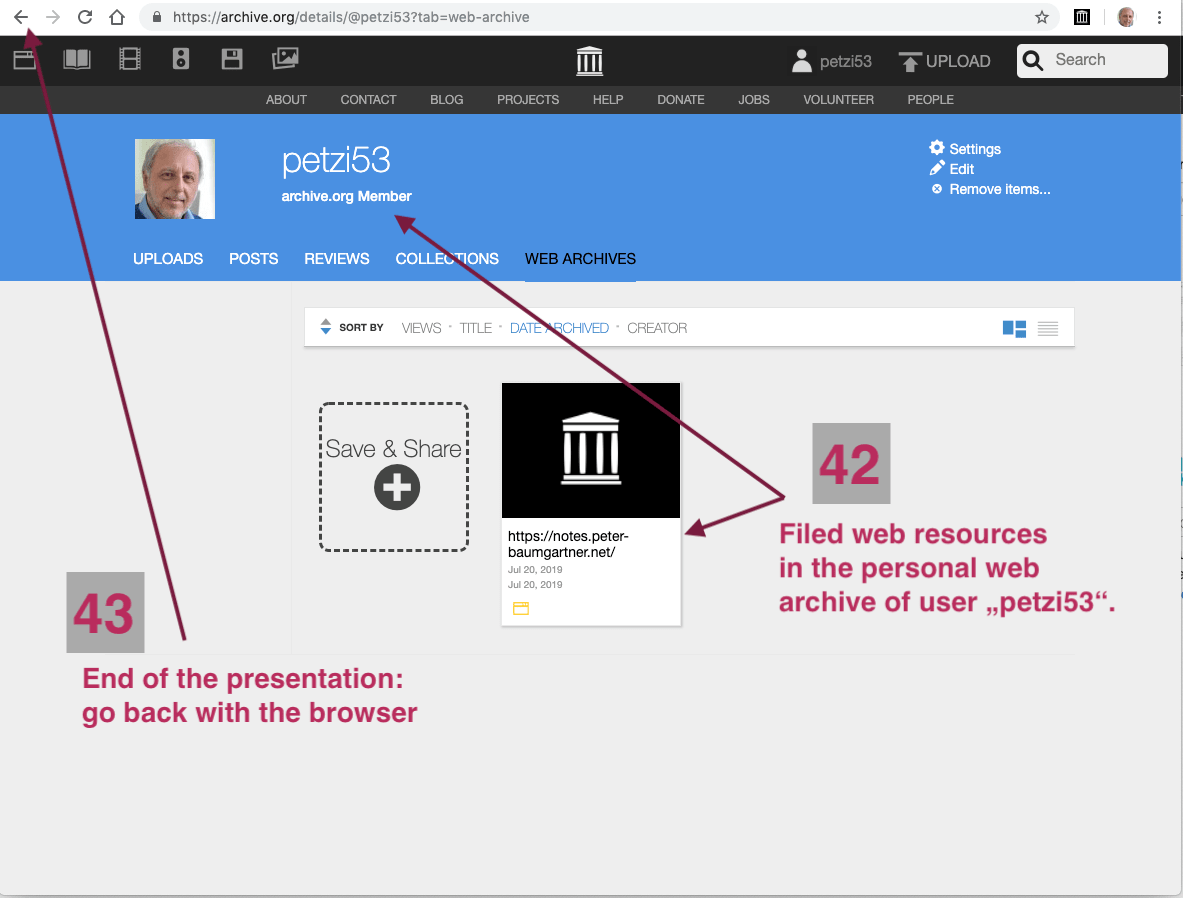The image size is (1183, 898).
Task: Open the notes.peter-baumgartner.net archive thumbnail
Action: 591,450
